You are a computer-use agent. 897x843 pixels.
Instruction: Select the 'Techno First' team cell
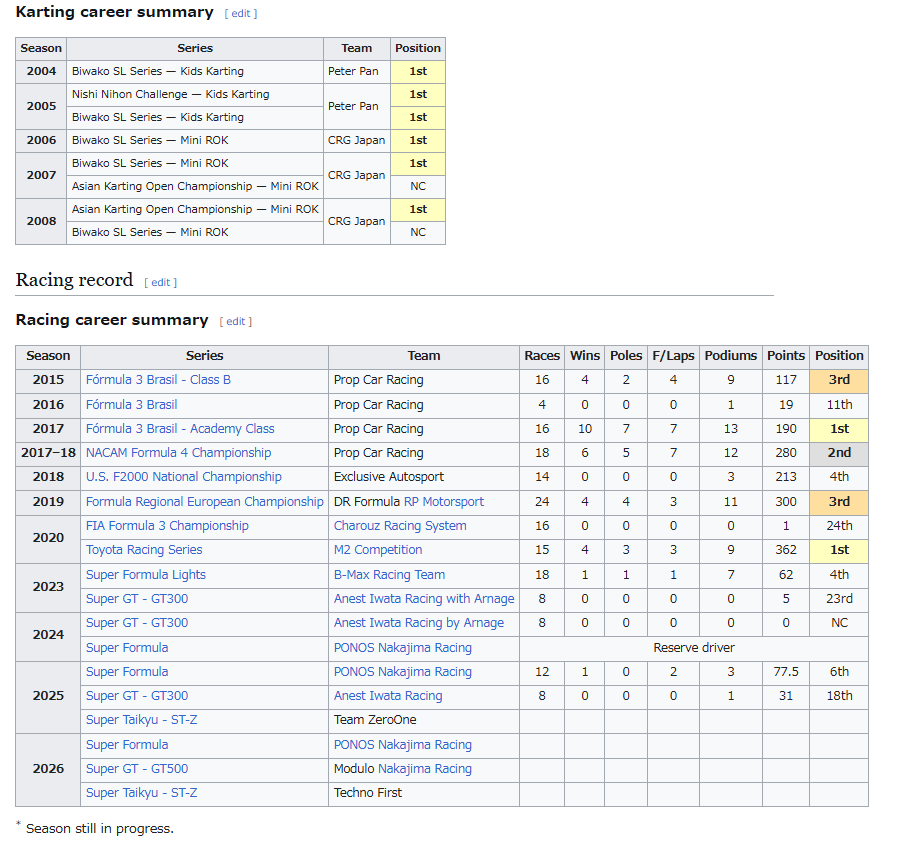click(424, 794)
